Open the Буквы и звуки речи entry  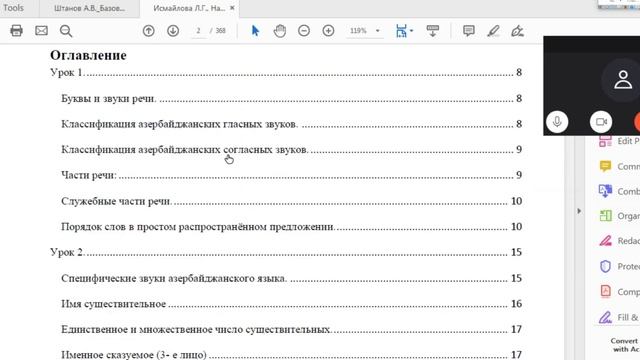(x=291, y=98)
